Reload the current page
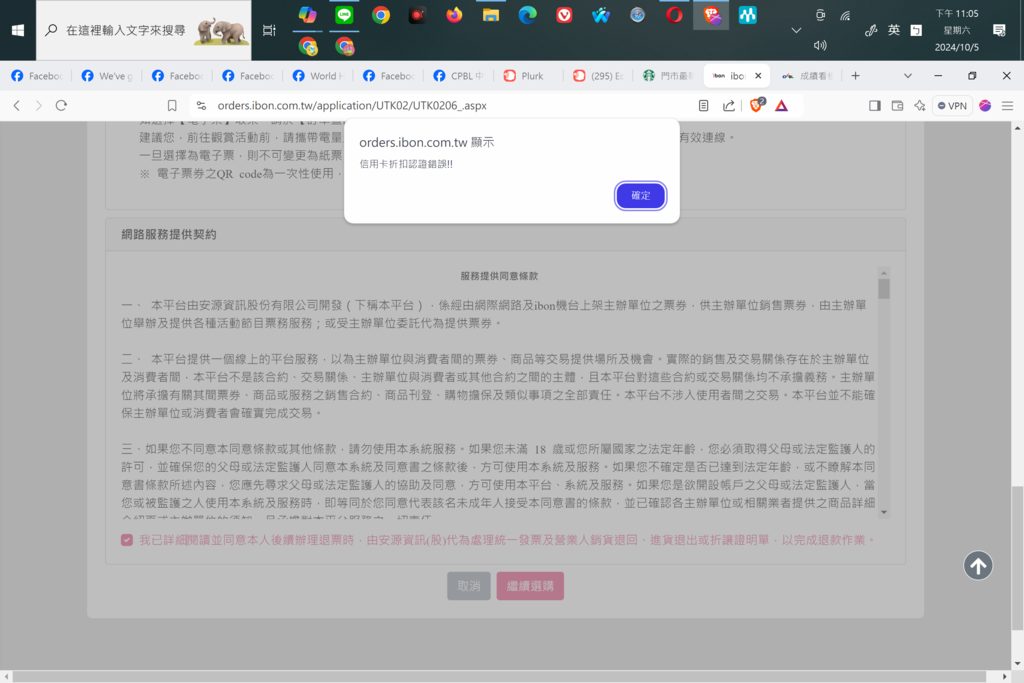Screen dimensions: 1024x683 point(61,105)
